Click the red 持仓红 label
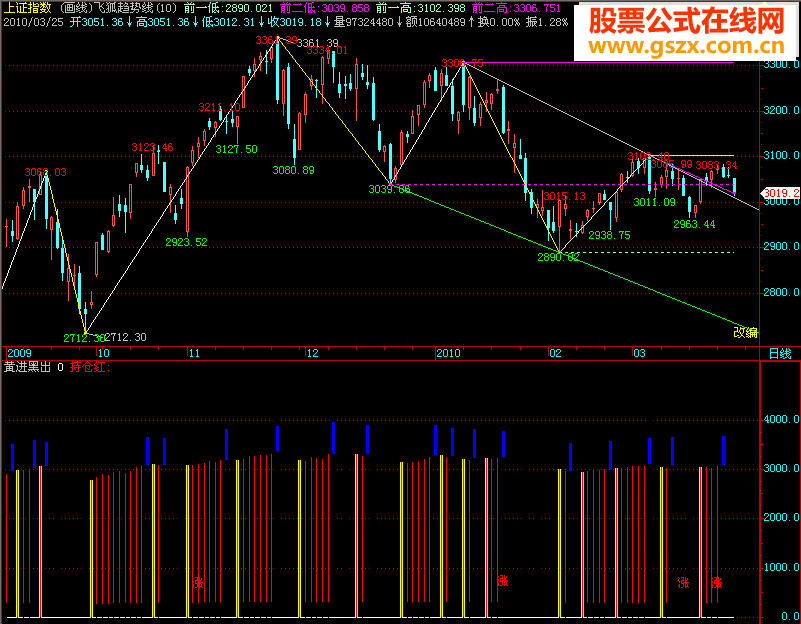 click(x=90, y=367)
